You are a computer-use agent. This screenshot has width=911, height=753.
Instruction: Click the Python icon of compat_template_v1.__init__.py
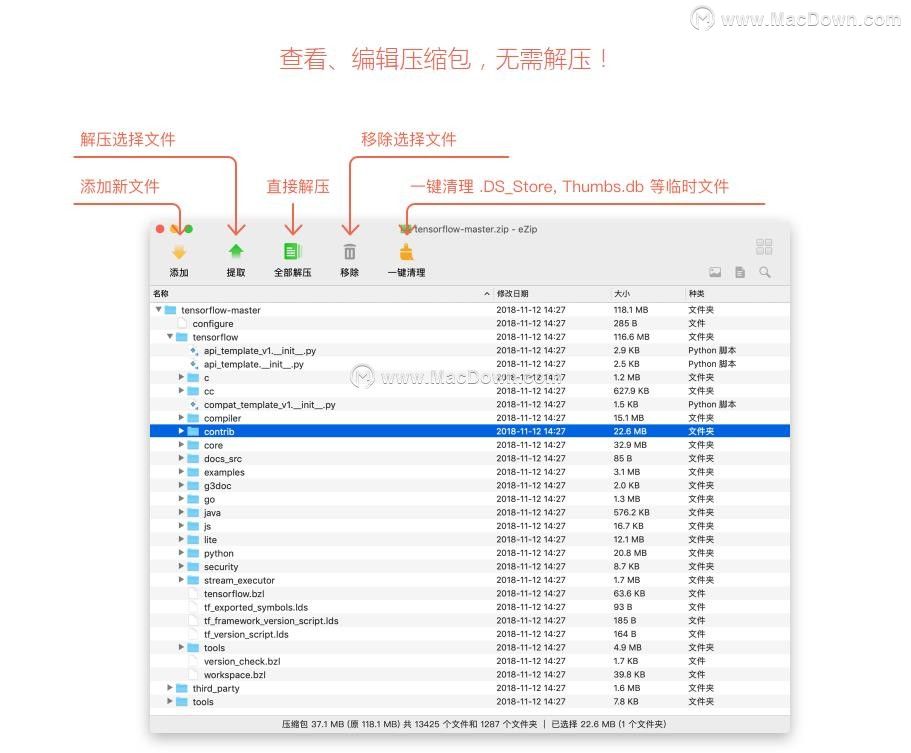tap(194, 404)
